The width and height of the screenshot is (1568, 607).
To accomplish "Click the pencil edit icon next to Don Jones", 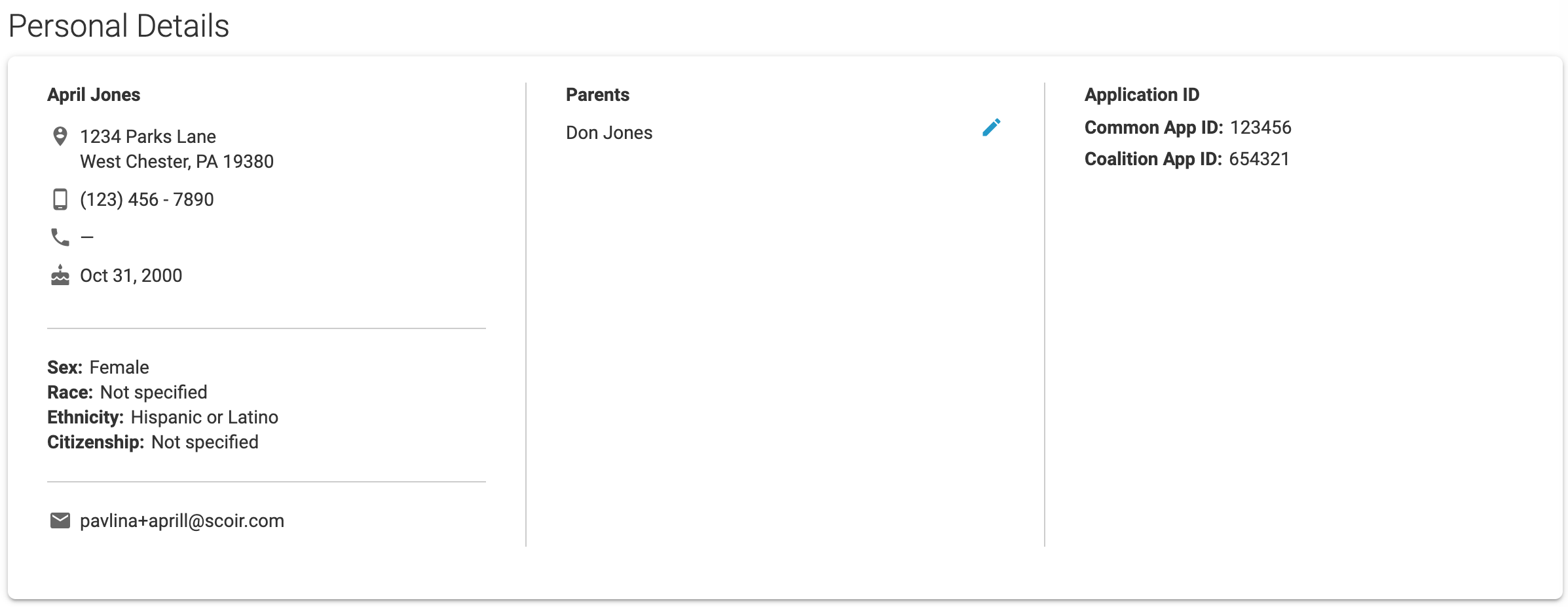I will tap(991, 127).
